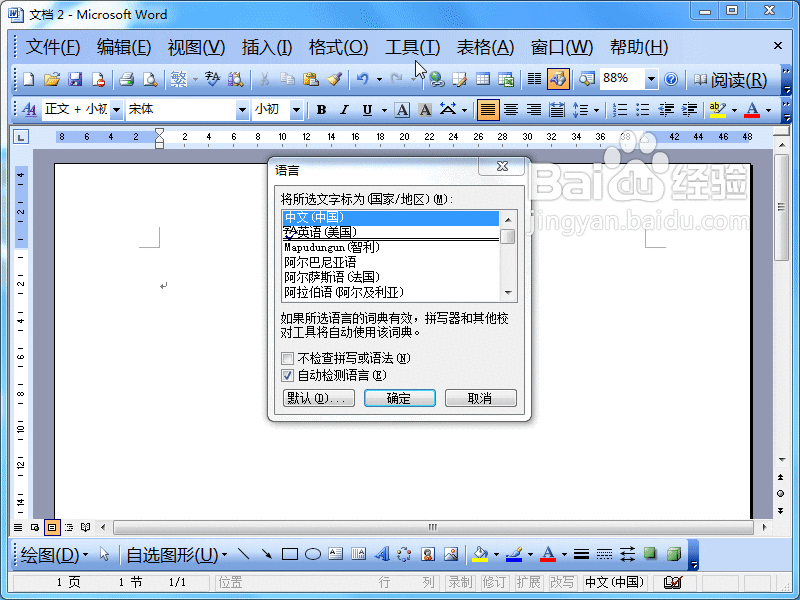Screen dimensions: 800x600
Task: Uncheck 自动检测语言 checkbox
Action: (287, 376)
